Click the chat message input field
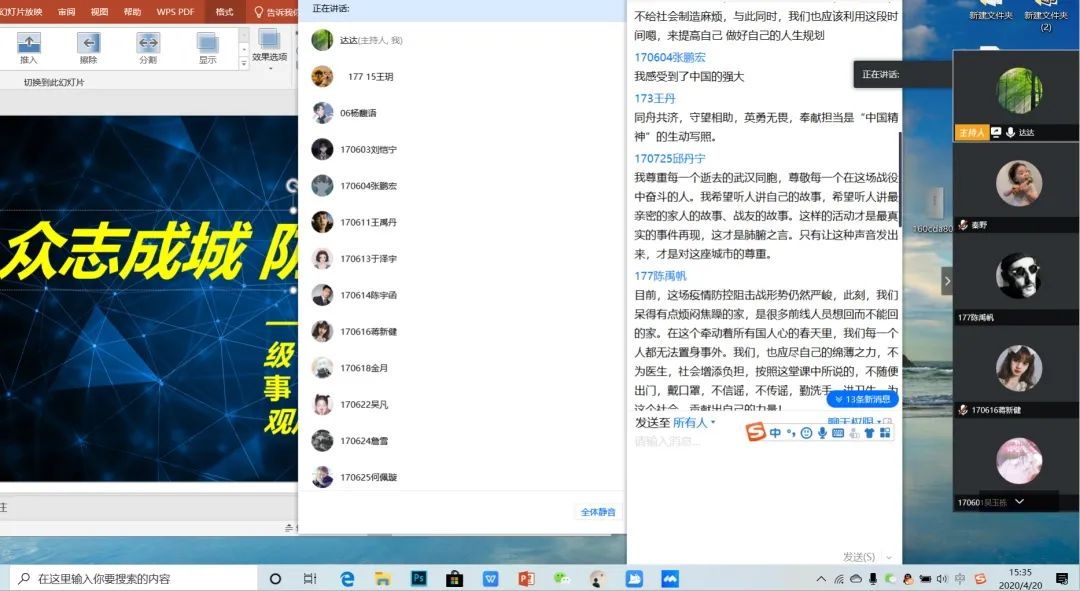This screenshot has height=591, width=1080. 700,441
